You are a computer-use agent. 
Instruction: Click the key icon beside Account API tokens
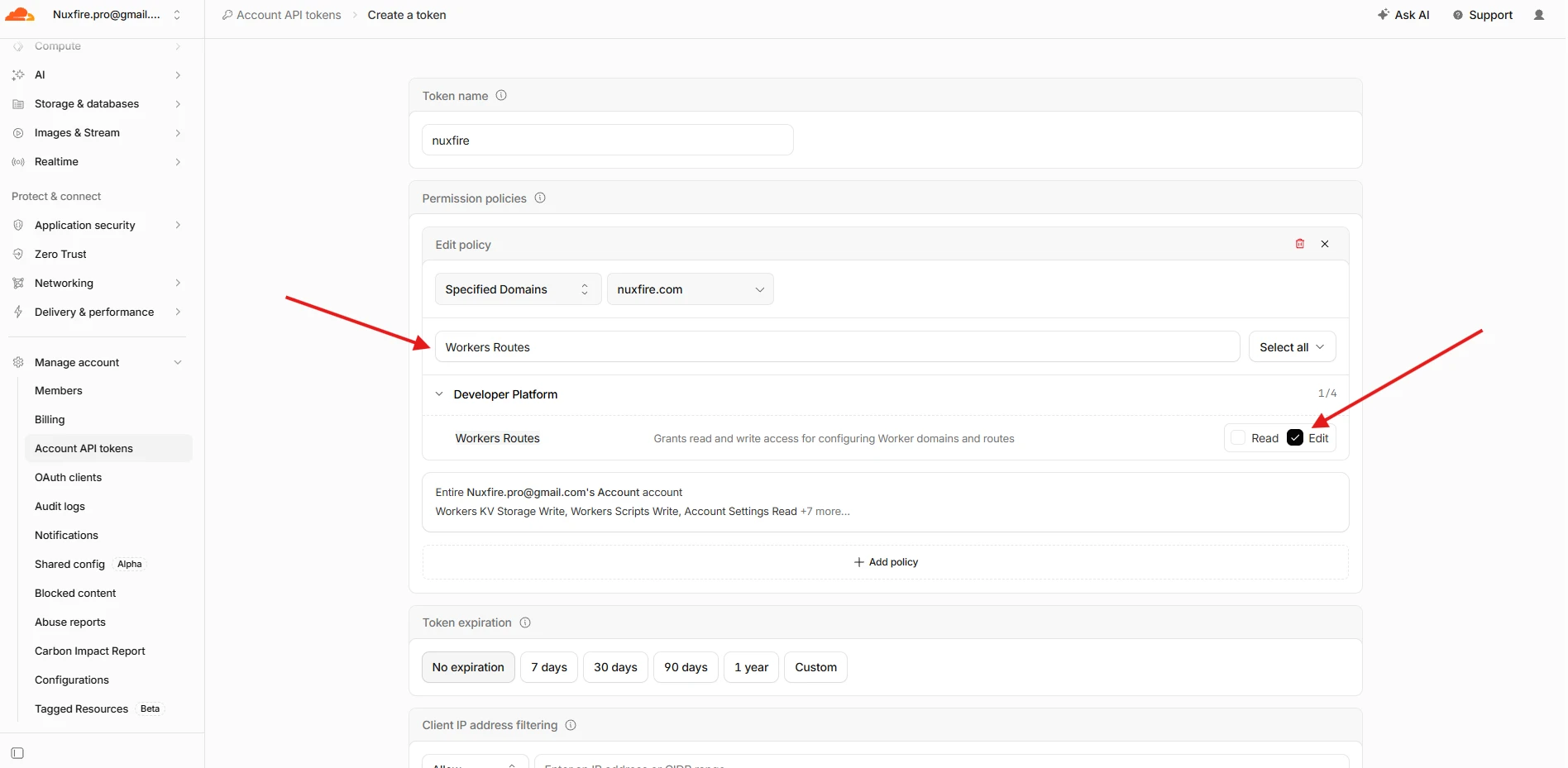tap(227, 15)
